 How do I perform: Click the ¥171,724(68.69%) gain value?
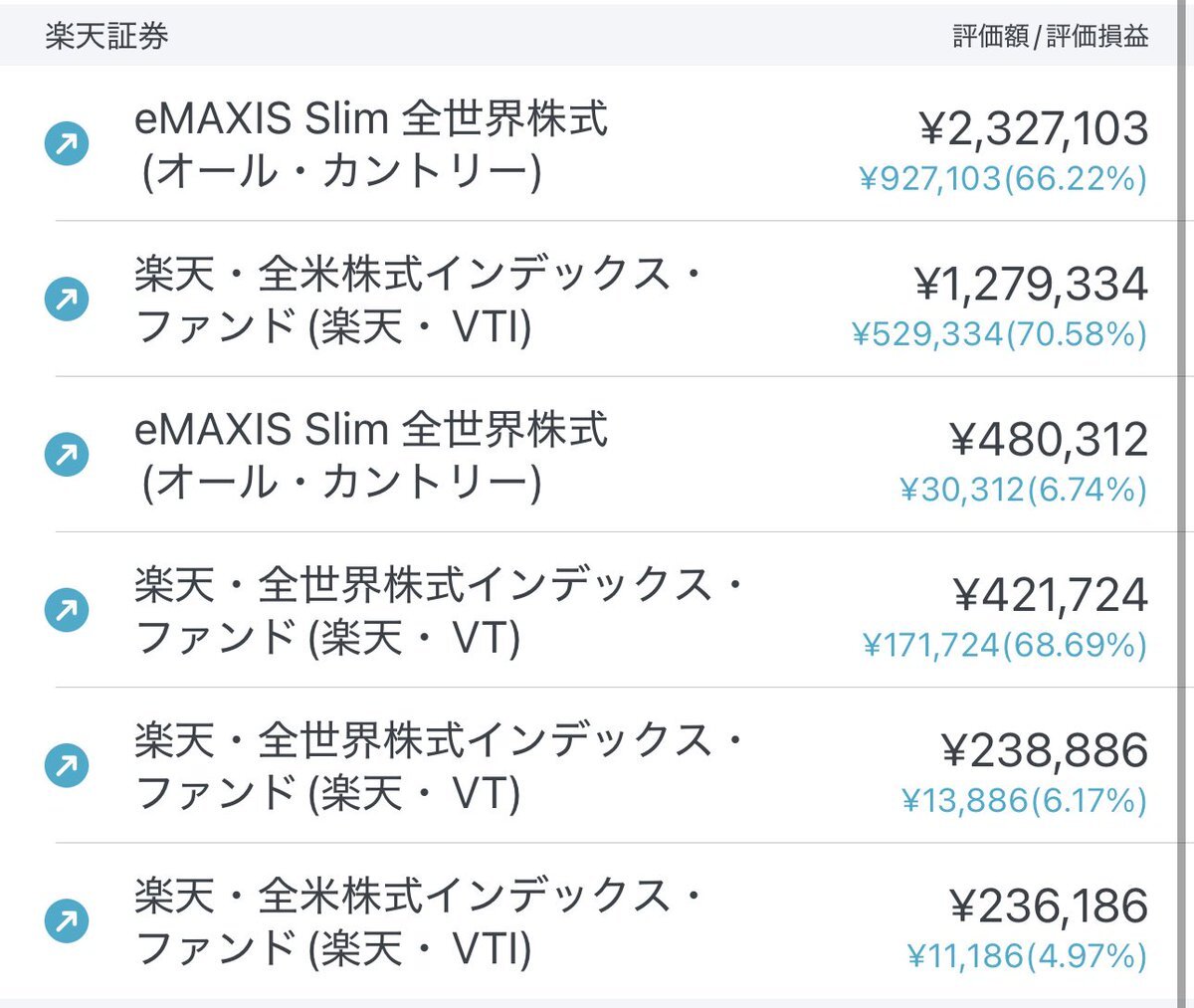(x=1005, y=645)
